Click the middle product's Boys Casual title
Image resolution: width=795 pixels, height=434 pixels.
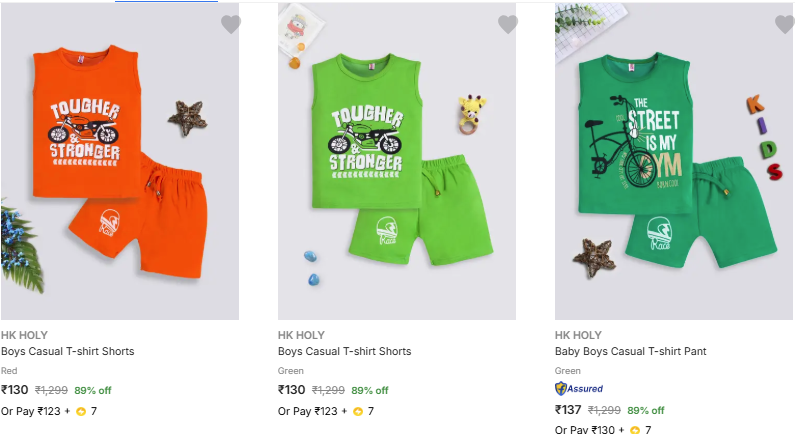coord(344,352)
